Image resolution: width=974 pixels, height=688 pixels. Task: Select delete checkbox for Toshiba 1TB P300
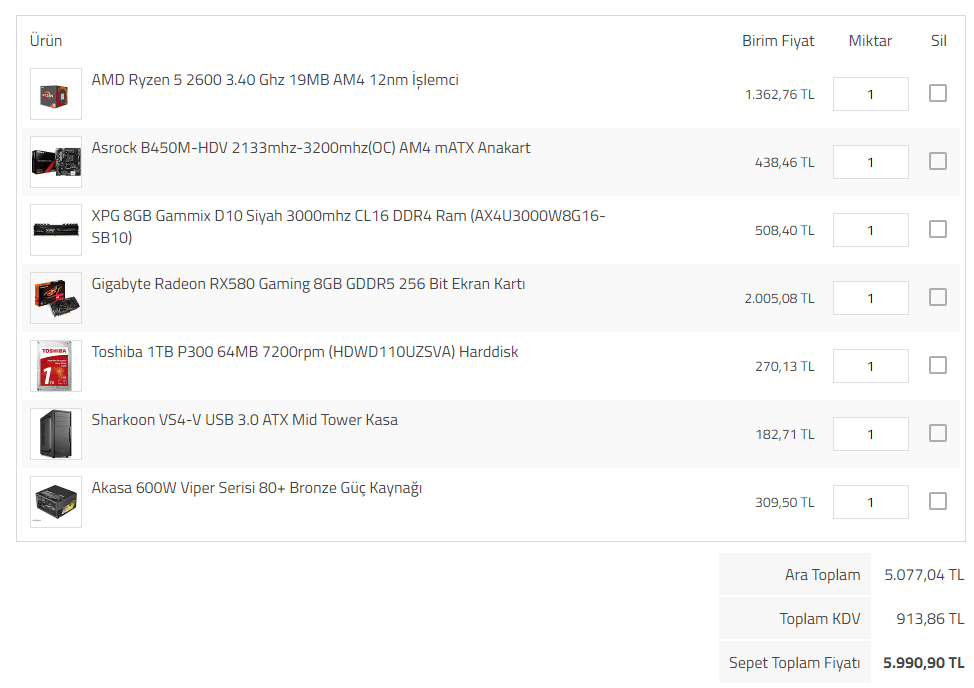(x=938, y=365)
